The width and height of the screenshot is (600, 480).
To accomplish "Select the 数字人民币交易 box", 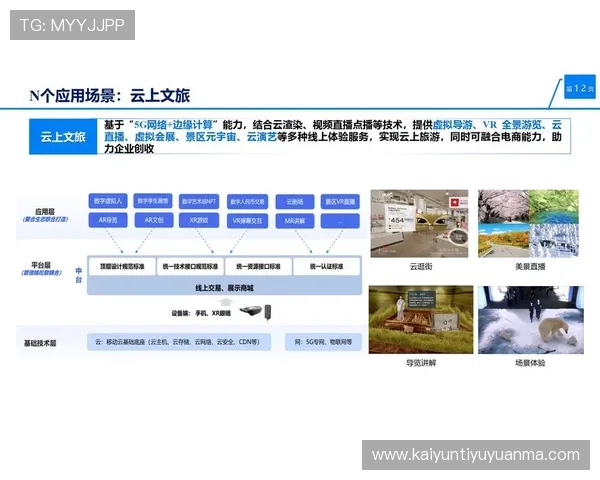I will click(x=247, y=202).
